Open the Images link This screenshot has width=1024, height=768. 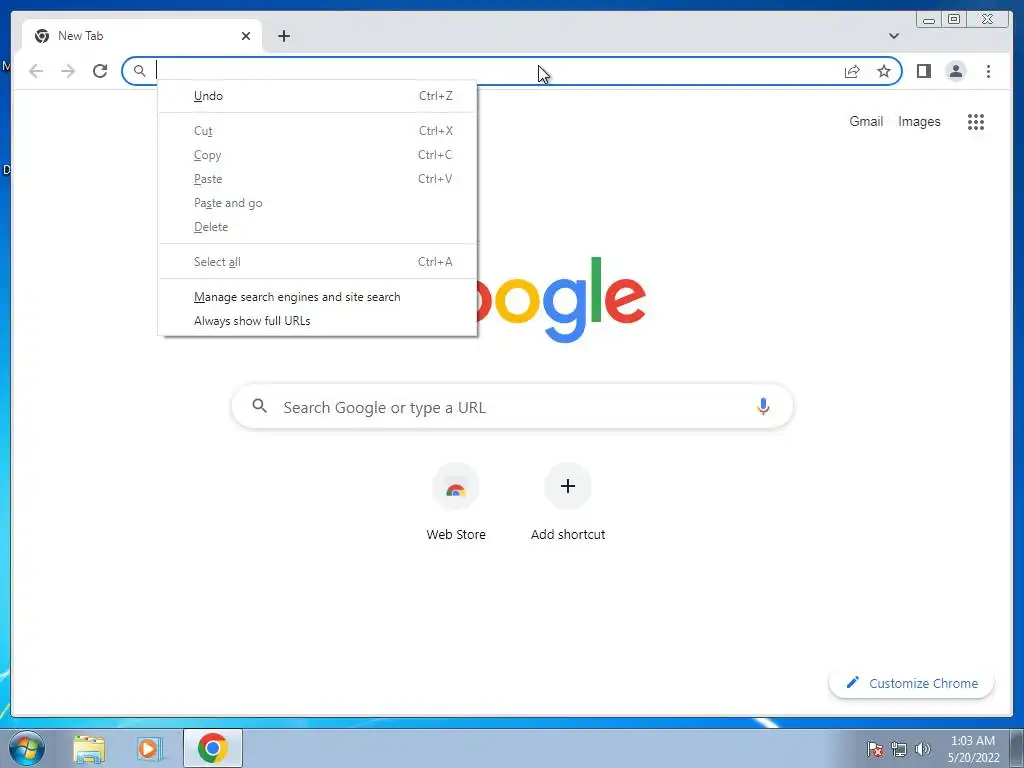click(x=919, y=121)
